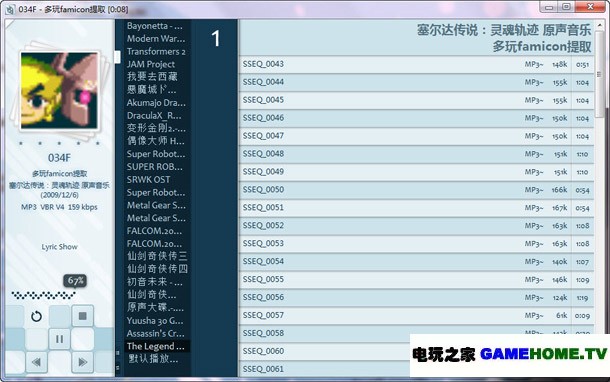Image resolution: width=610 pixels, height=382 pixels.
Task: Adjust the dotted volume slider at 67%
Action: point(44,296)
